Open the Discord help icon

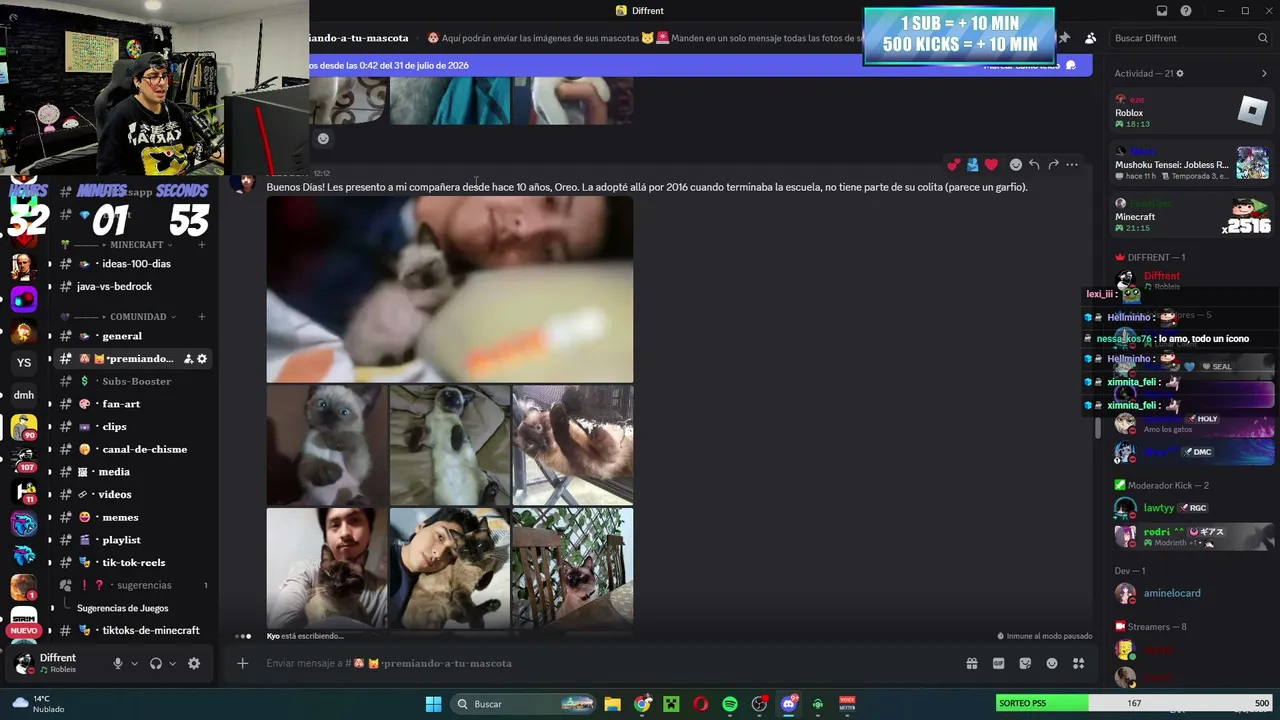pos(1186,11)
